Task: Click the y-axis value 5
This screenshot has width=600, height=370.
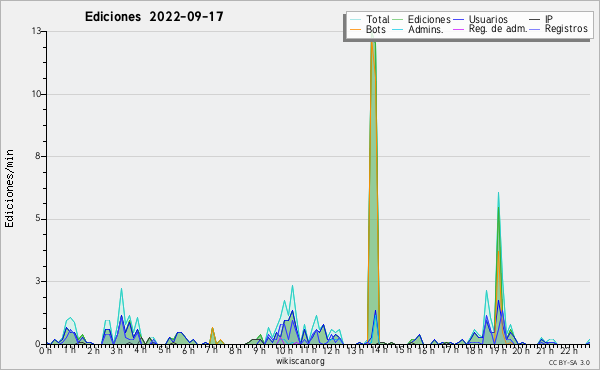Action: click(38, 219)
